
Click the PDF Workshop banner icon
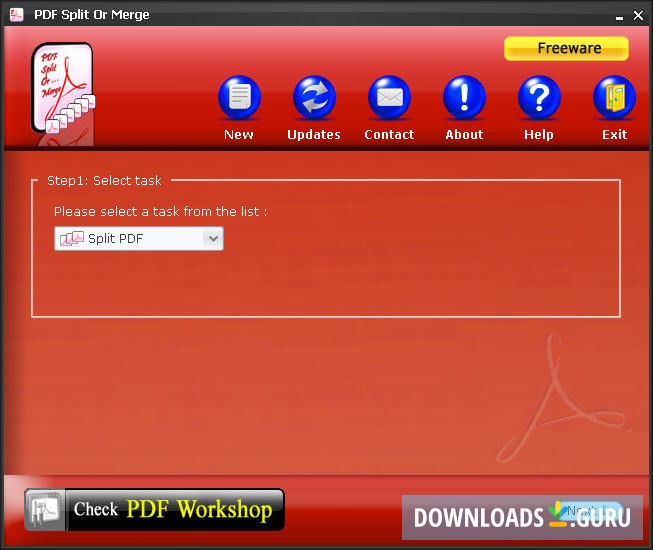(45, 510)
